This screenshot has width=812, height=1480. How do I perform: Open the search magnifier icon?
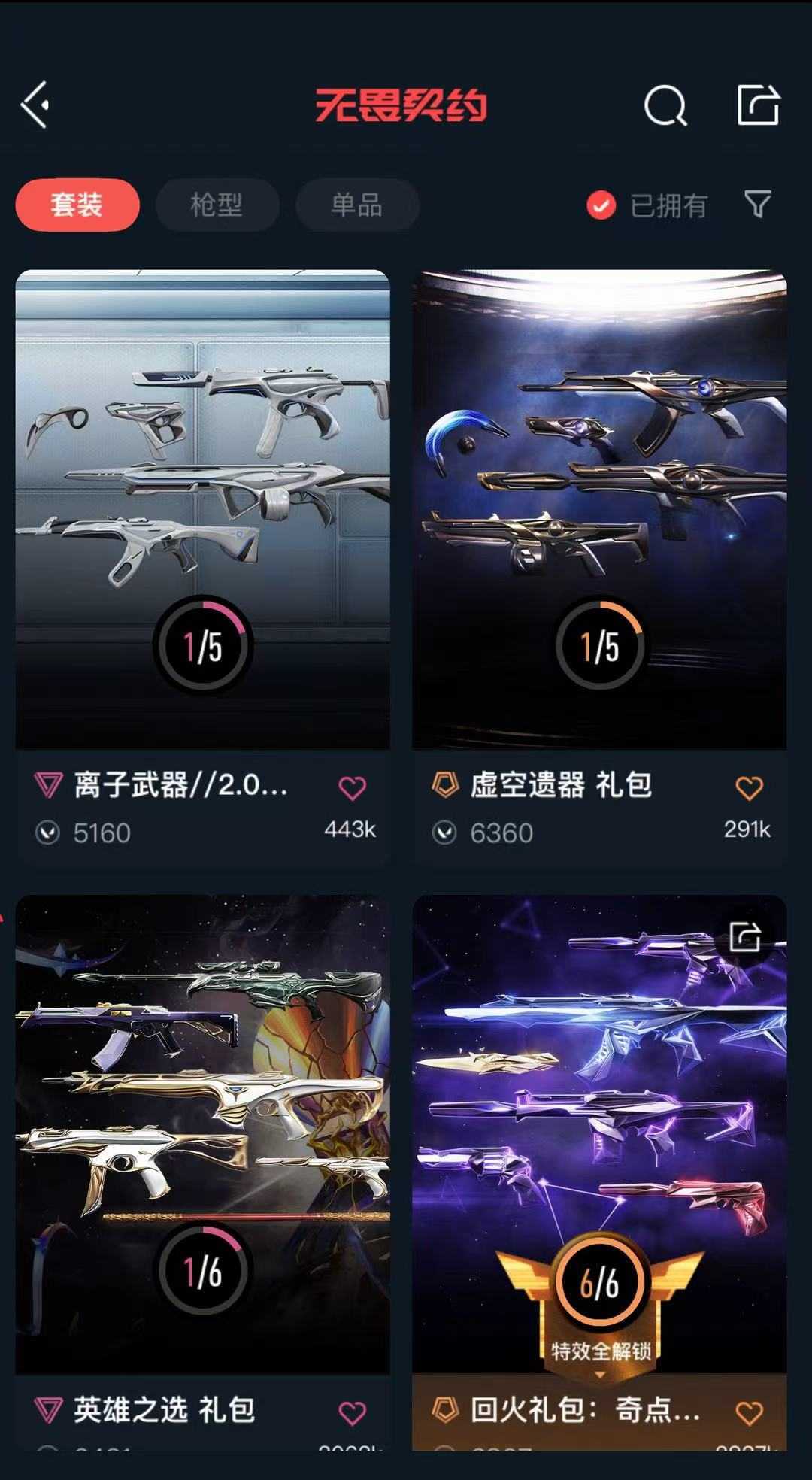coord(666,105)
